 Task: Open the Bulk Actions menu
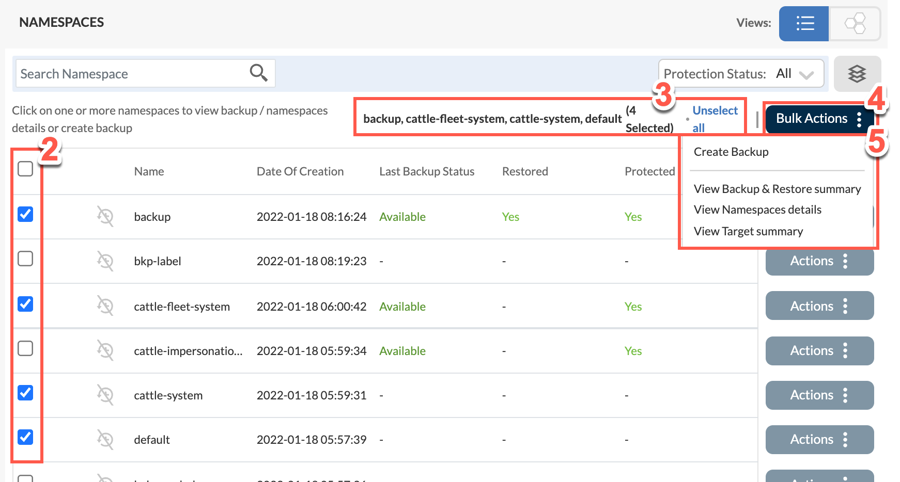click(x=819, y=118)
